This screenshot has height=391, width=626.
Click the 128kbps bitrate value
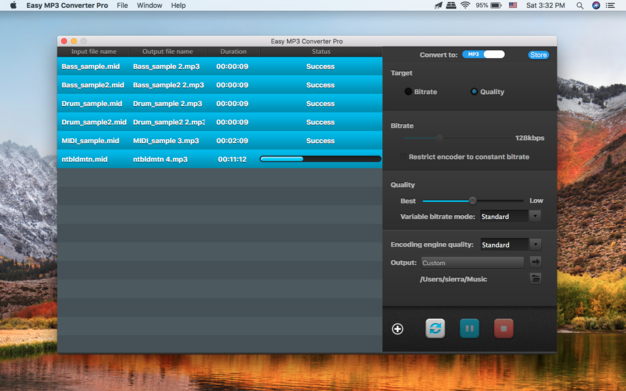tap(530, 138)
